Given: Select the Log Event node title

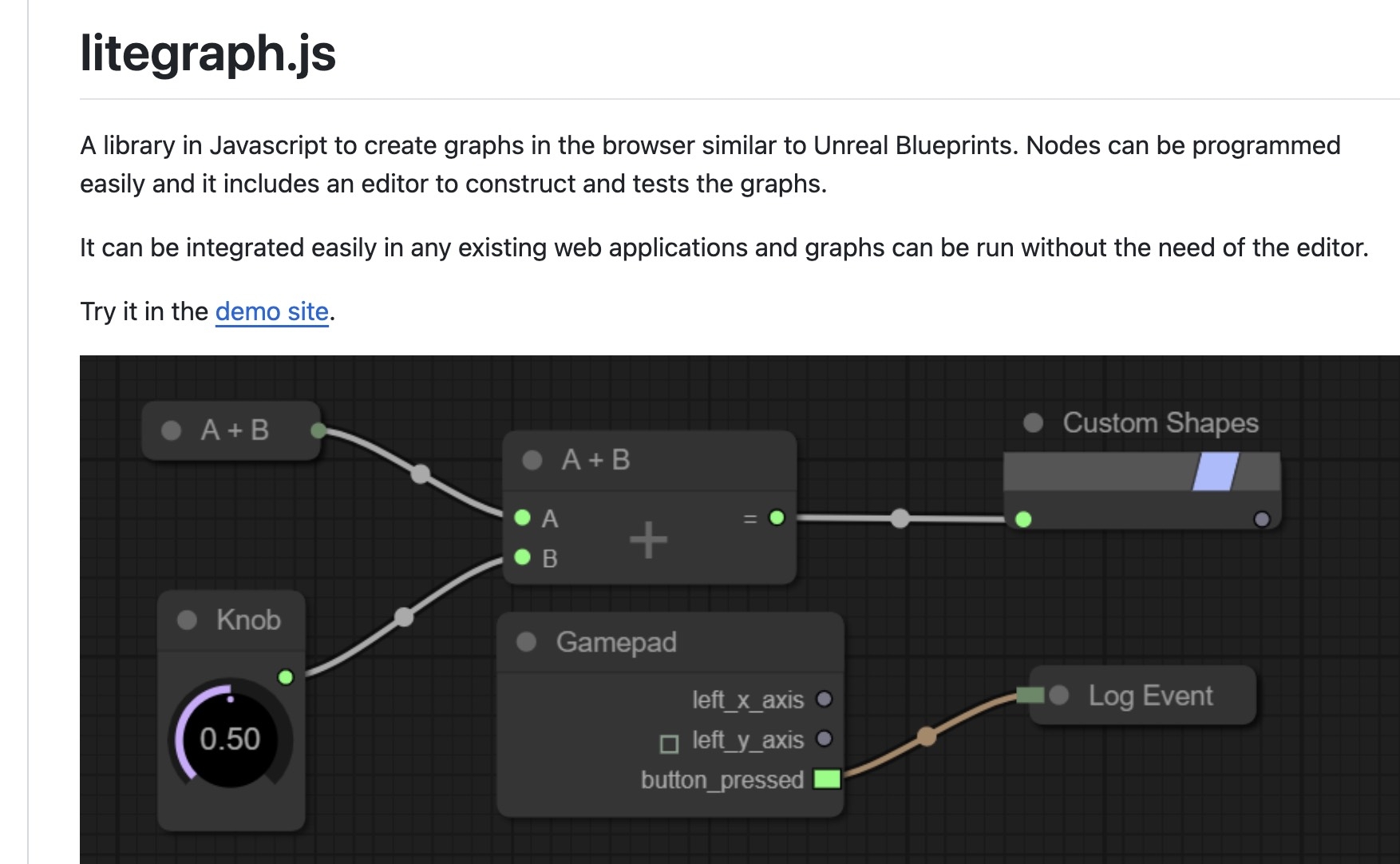Looking at the screenshot, I should click(x=1150, y=696).
